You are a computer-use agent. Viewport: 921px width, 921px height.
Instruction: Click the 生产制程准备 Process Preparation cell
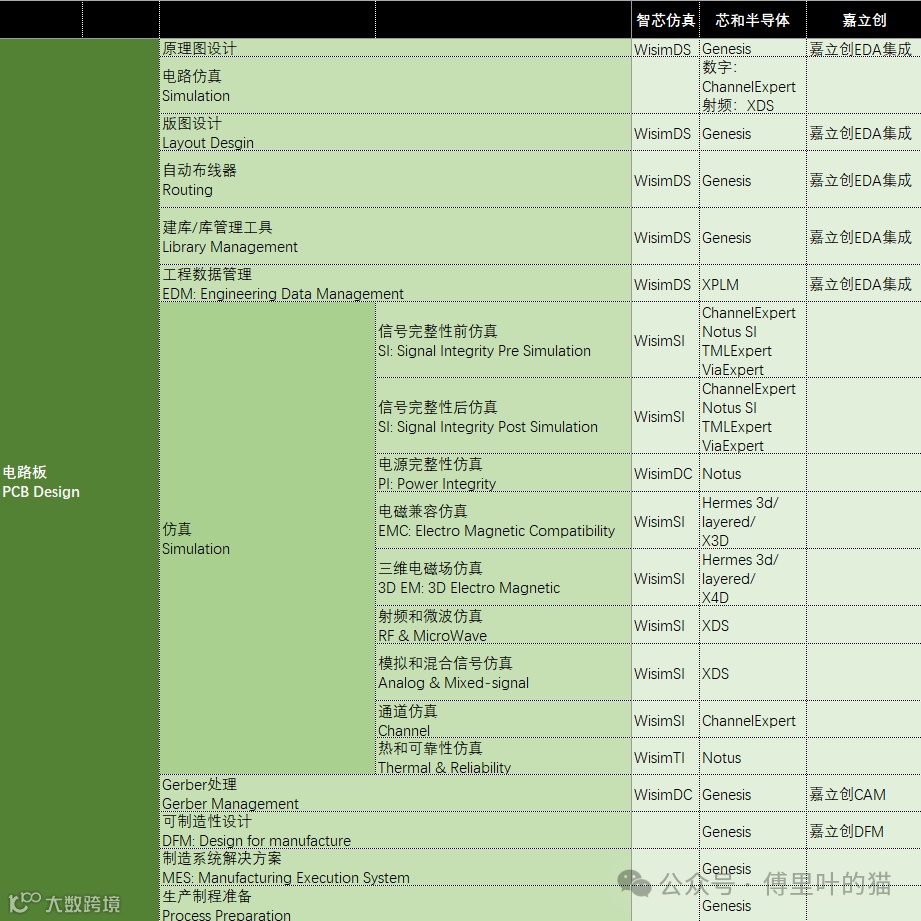click(x=395, y=905)
